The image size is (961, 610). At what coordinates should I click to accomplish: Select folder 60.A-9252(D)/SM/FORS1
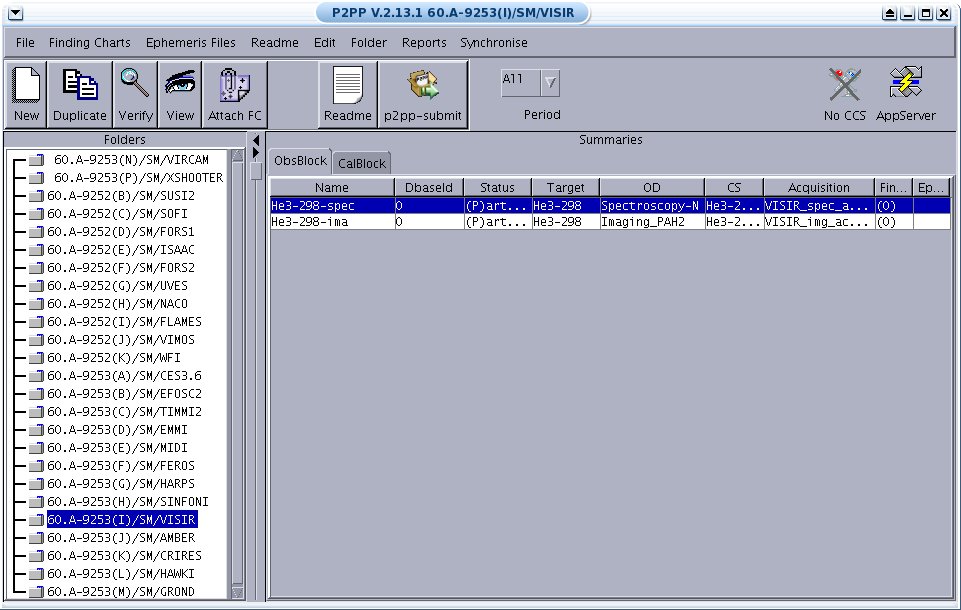[x=121, y=232]
